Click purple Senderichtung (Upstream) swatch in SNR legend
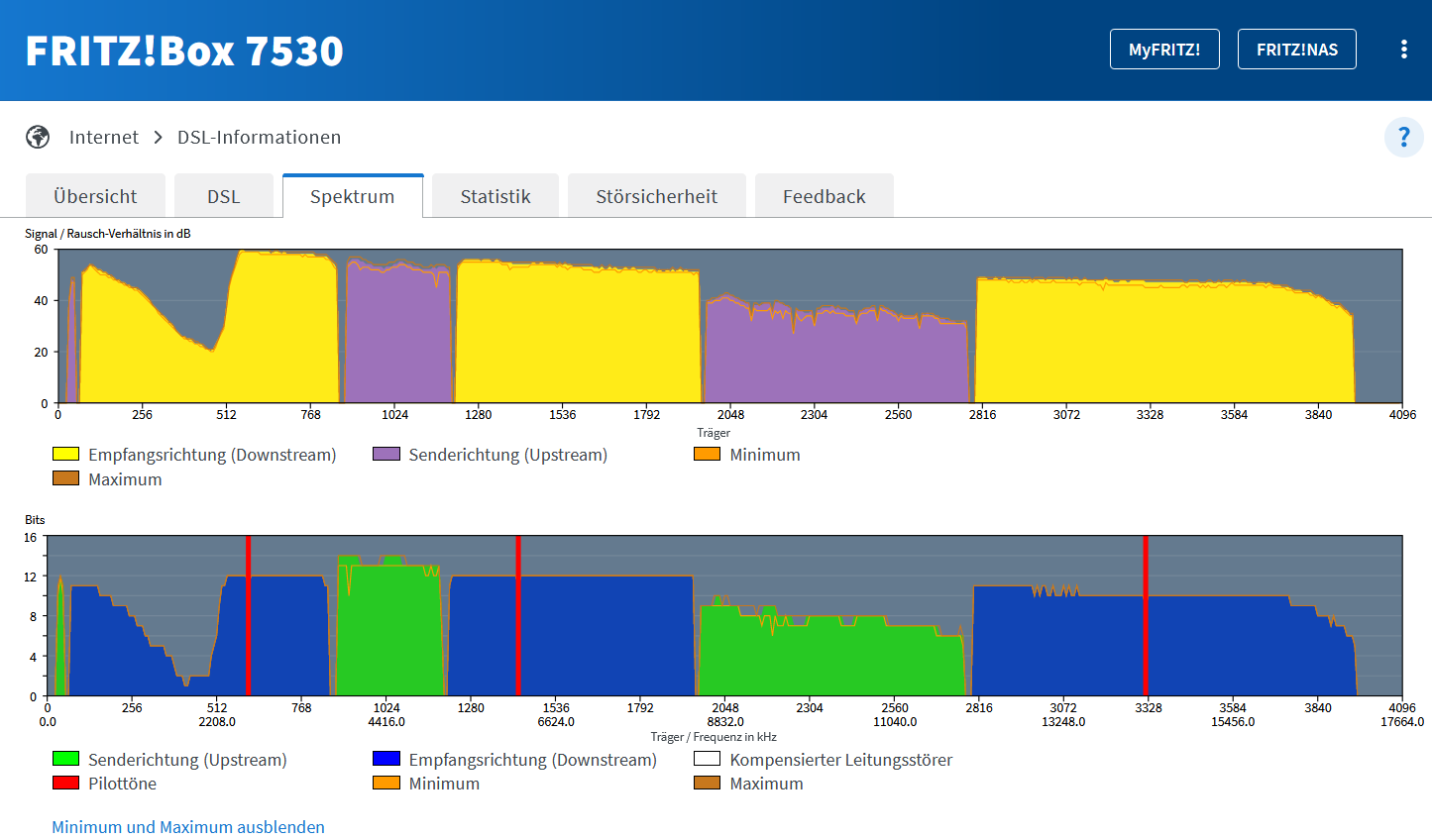1432x840 pixels. point(386,454)
